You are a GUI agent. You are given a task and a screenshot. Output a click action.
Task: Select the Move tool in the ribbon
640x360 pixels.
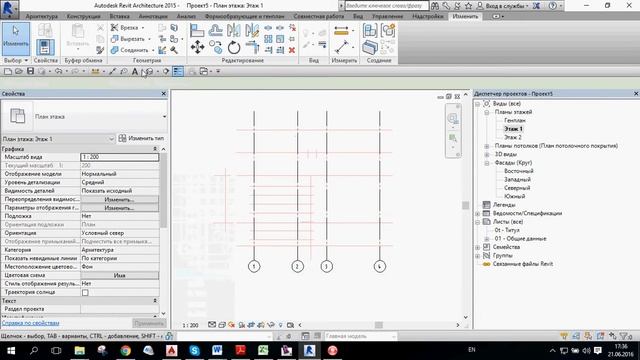(198, 47)
